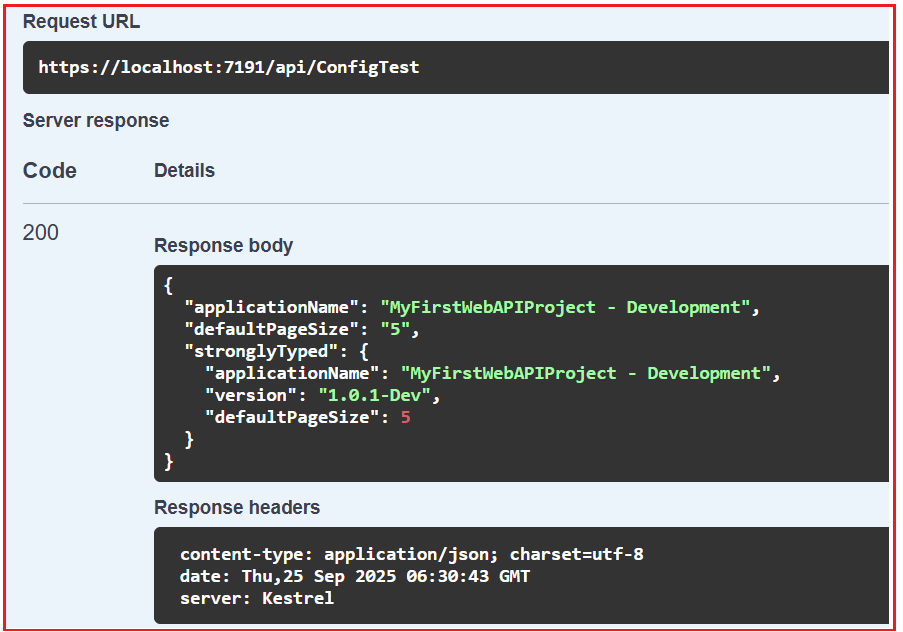Click the opening brace of JSON body

click(x=167, y=285)
